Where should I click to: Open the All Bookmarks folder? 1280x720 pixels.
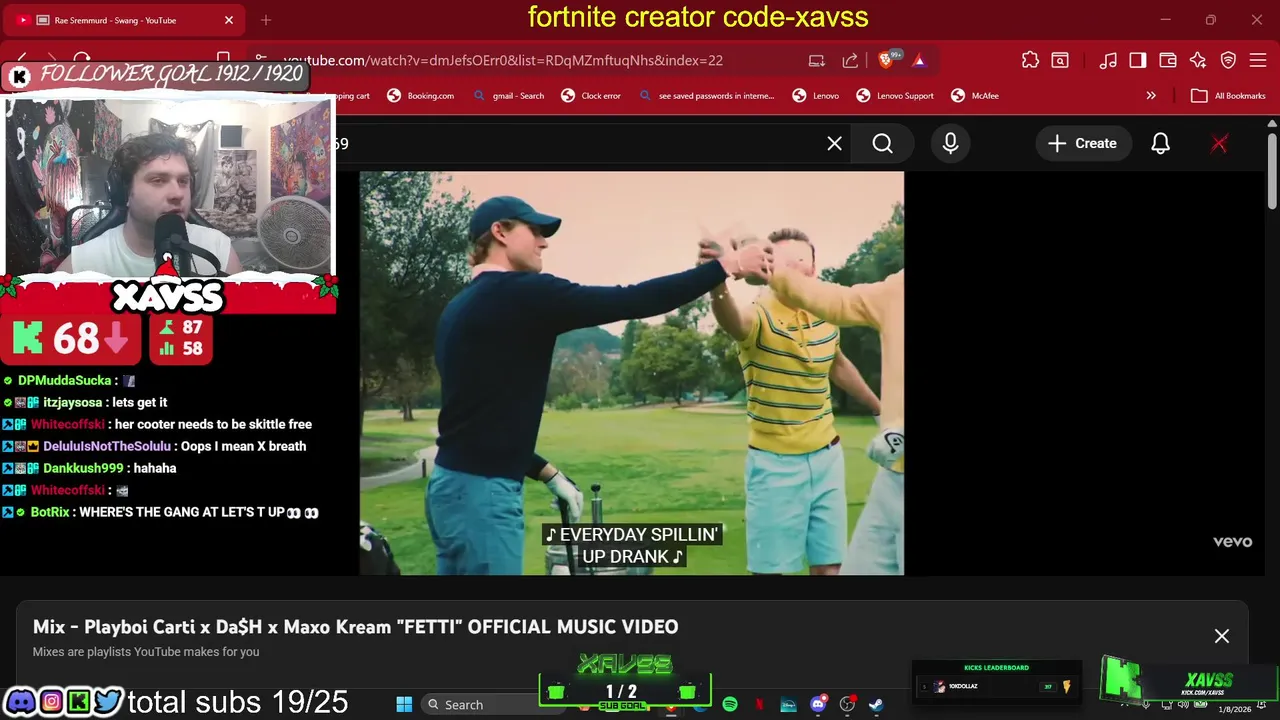1229,96
